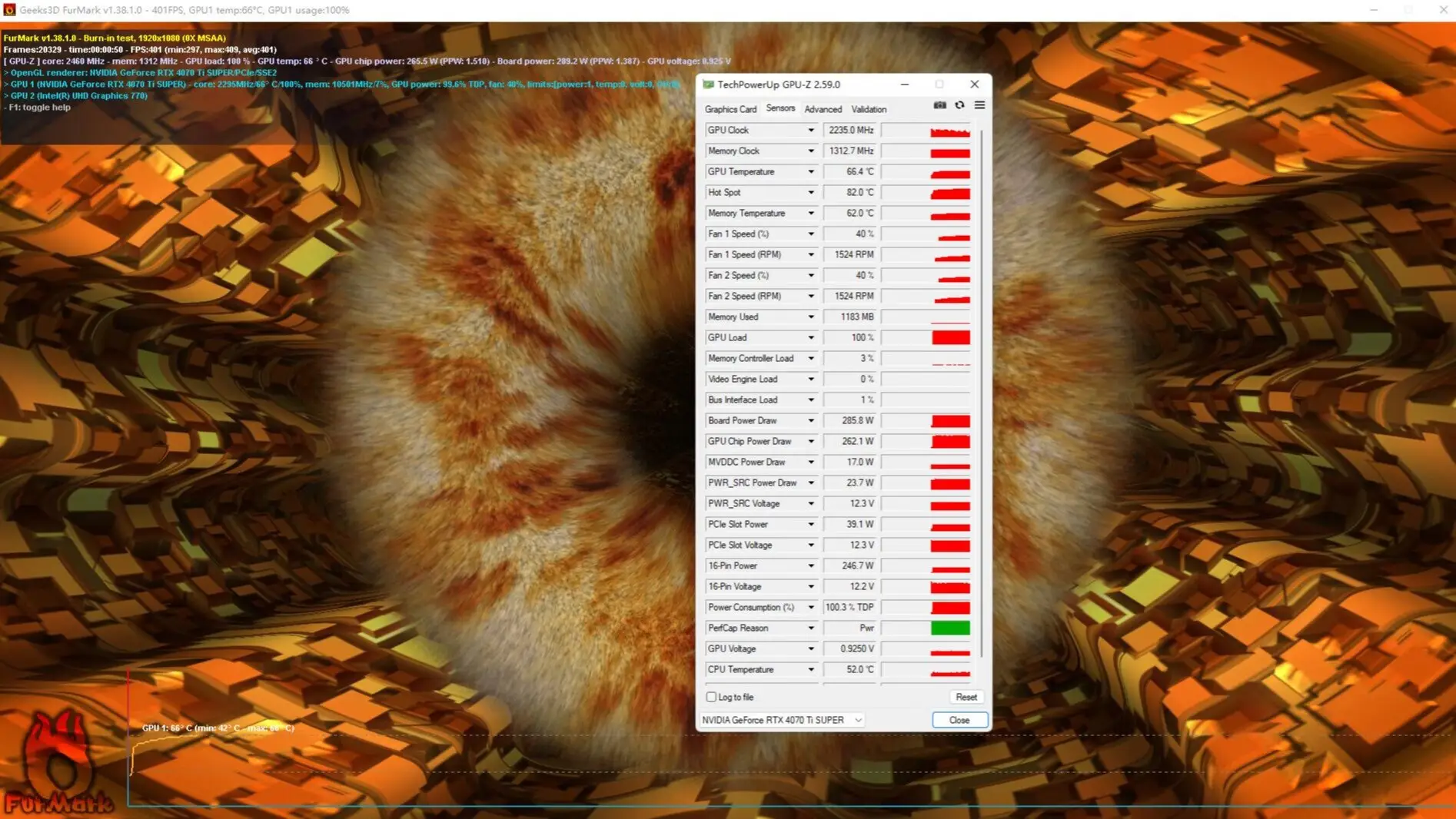
Task: Switch to the Graphics Card tab
Action: pyautogui.click(x=730, y=109)
